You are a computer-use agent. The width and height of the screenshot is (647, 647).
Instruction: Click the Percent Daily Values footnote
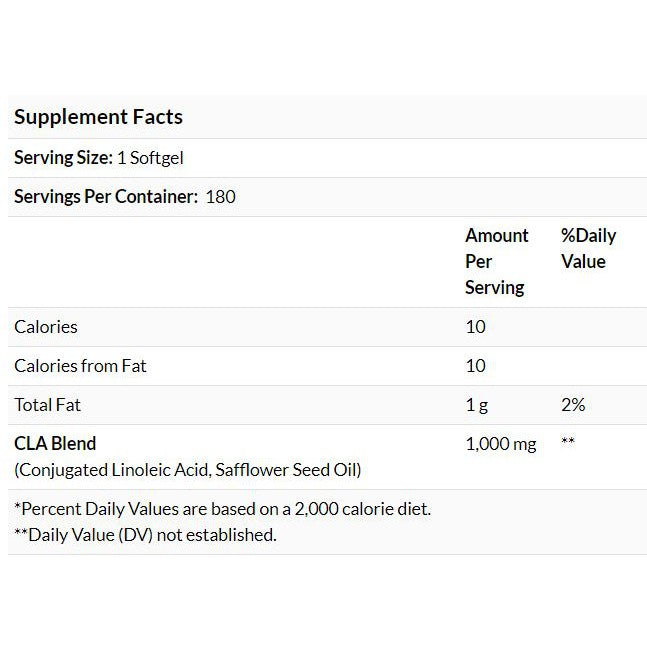pos(222,509)
